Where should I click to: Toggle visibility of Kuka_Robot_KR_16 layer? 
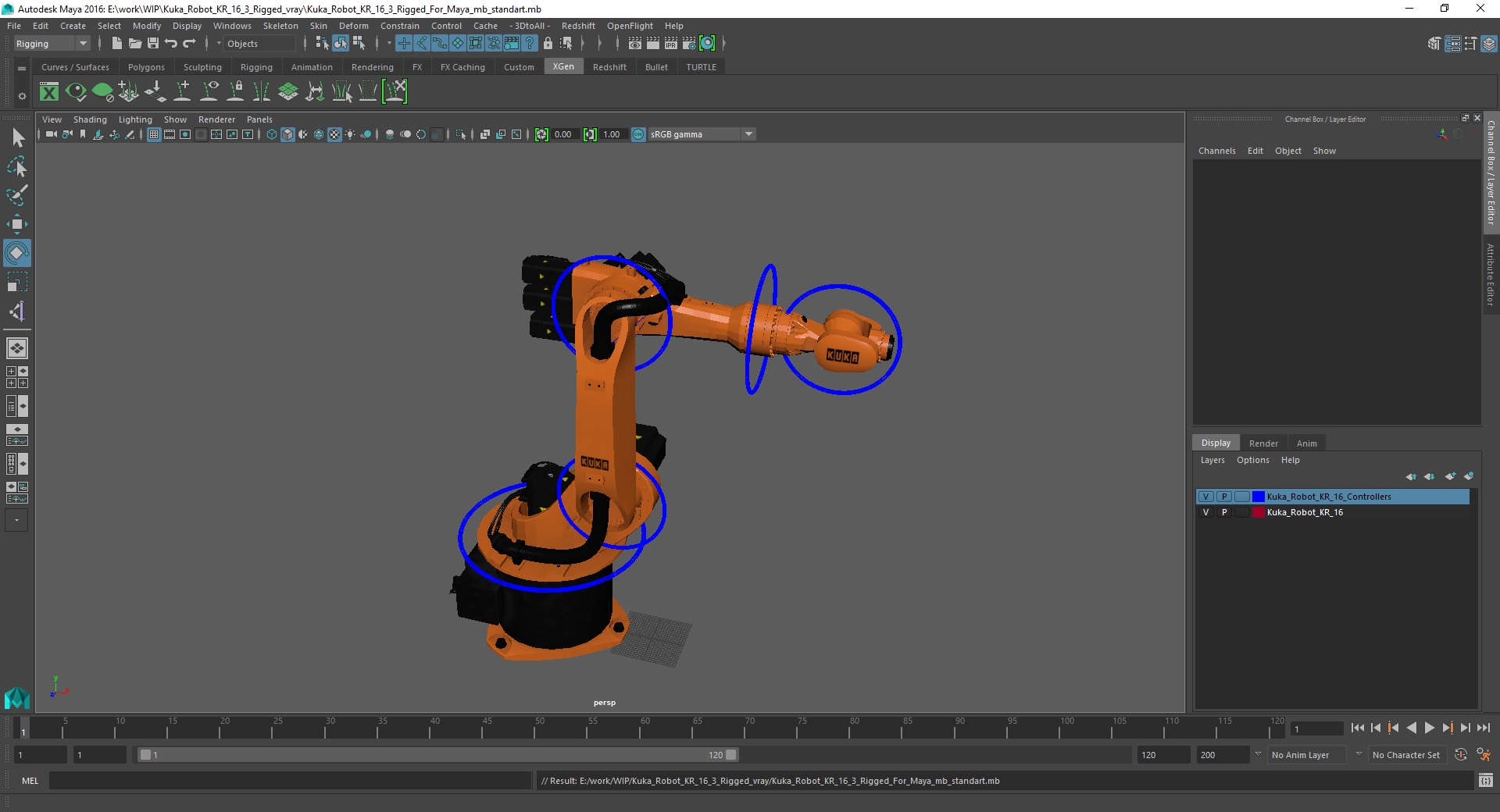coord(1205,512)
